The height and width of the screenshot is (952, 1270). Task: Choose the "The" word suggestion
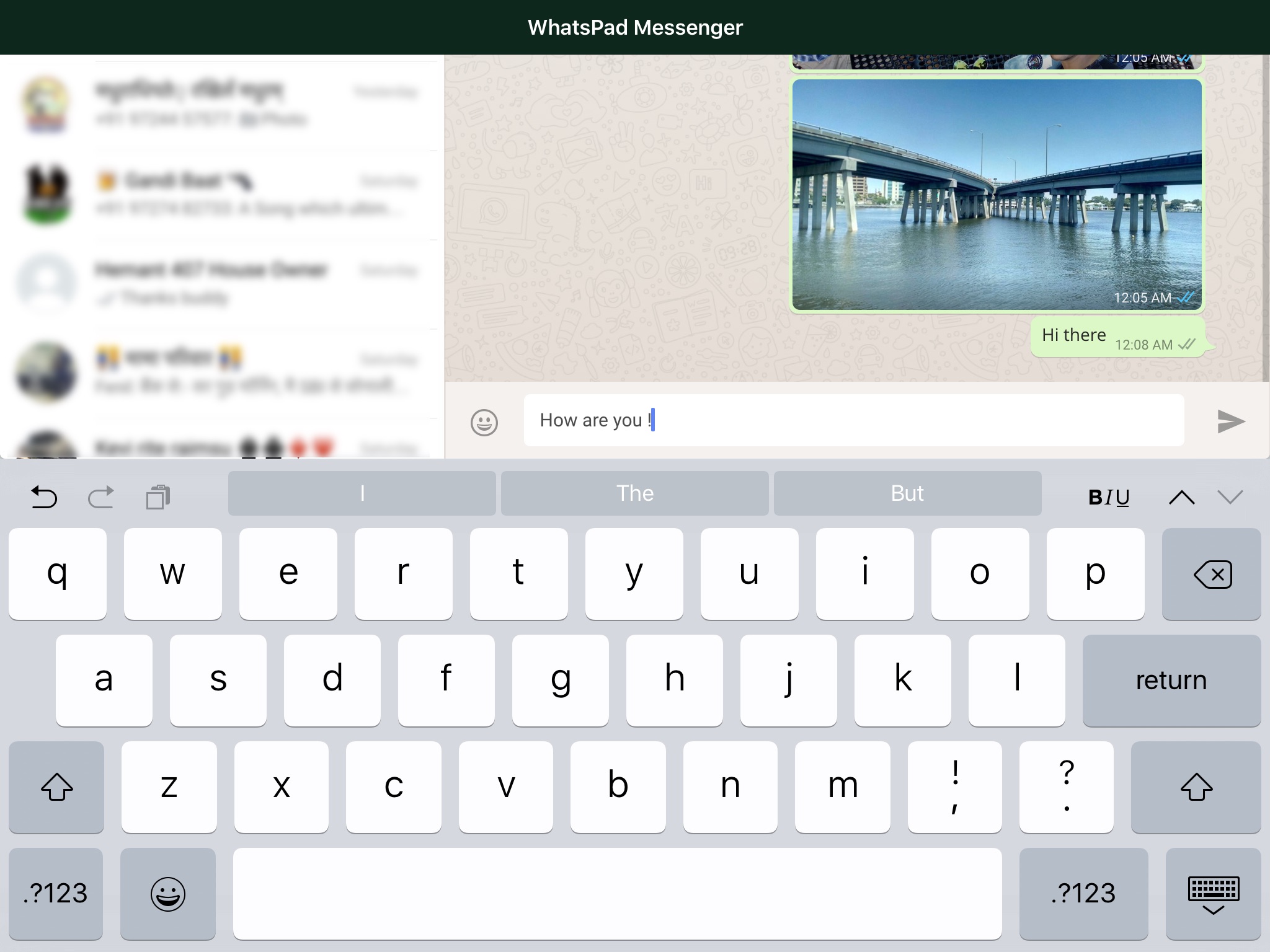point(634,493)
